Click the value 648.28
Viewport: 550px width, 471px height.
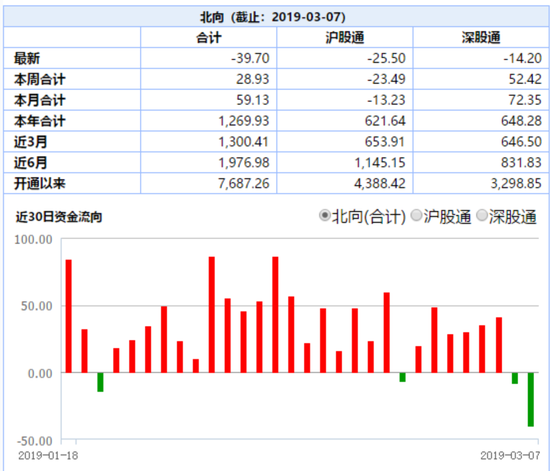point(522,121)
